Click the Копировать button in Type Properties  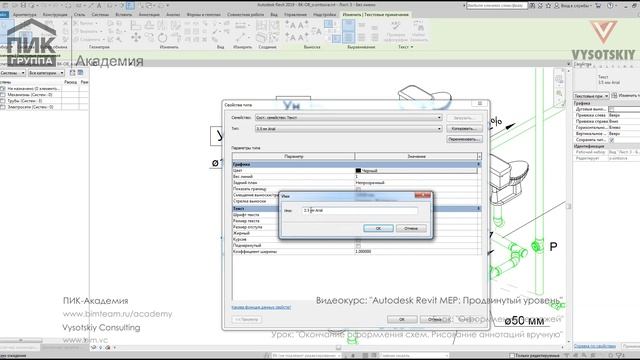coord(464,129)
